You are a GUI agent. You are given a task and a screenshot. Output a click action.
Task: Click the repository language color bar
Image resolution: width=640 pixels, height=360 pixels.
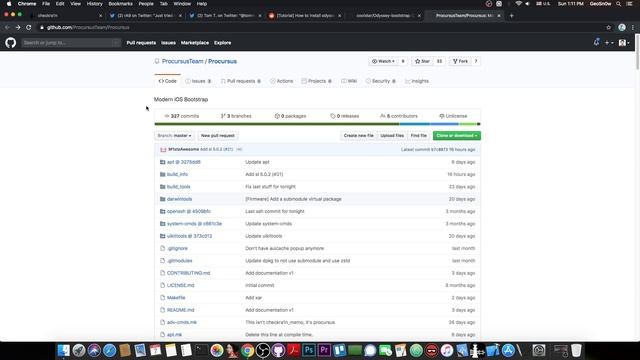317,124
